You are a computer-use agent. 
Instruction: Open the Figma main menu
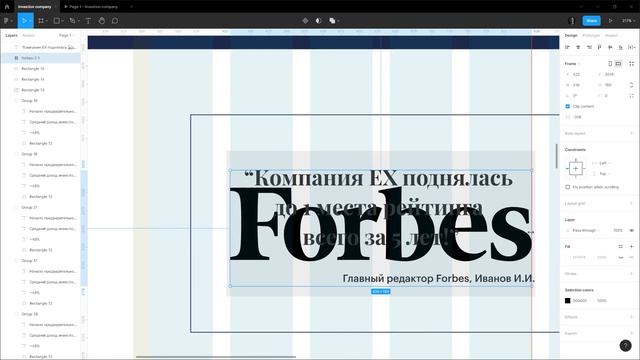coord(7,20)
